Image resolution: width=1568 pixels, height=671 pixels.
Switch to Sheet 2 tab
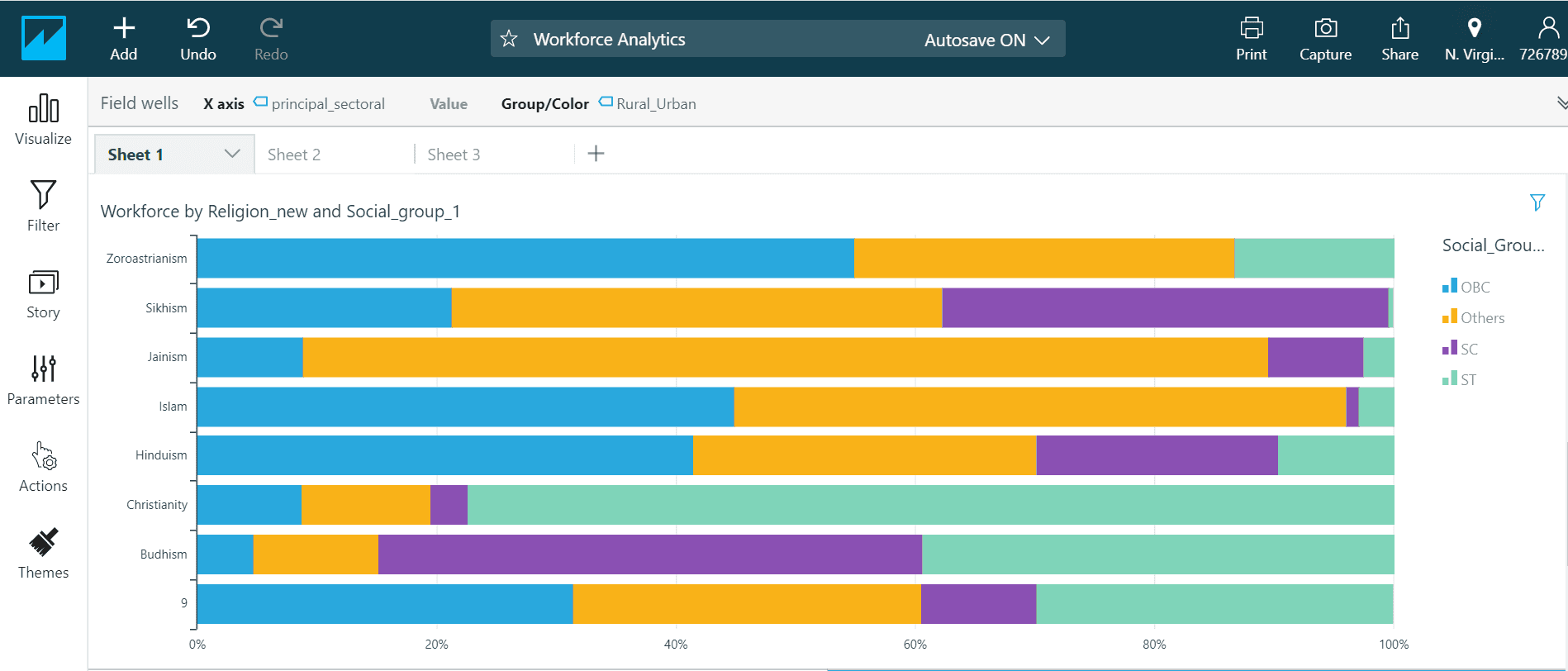tap(294, 155)
